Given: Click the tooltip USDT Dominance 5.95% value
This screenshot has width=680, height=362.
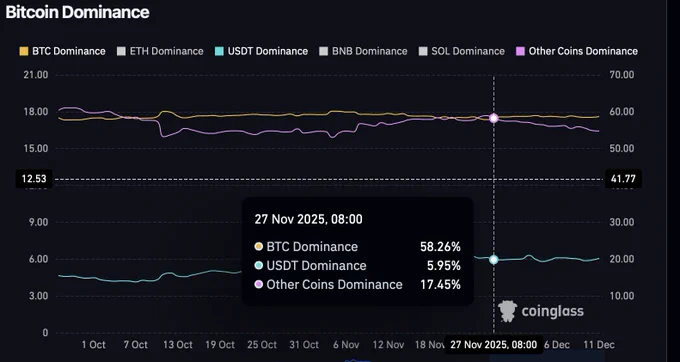Looking at the screenshot, I should [444, 265].
